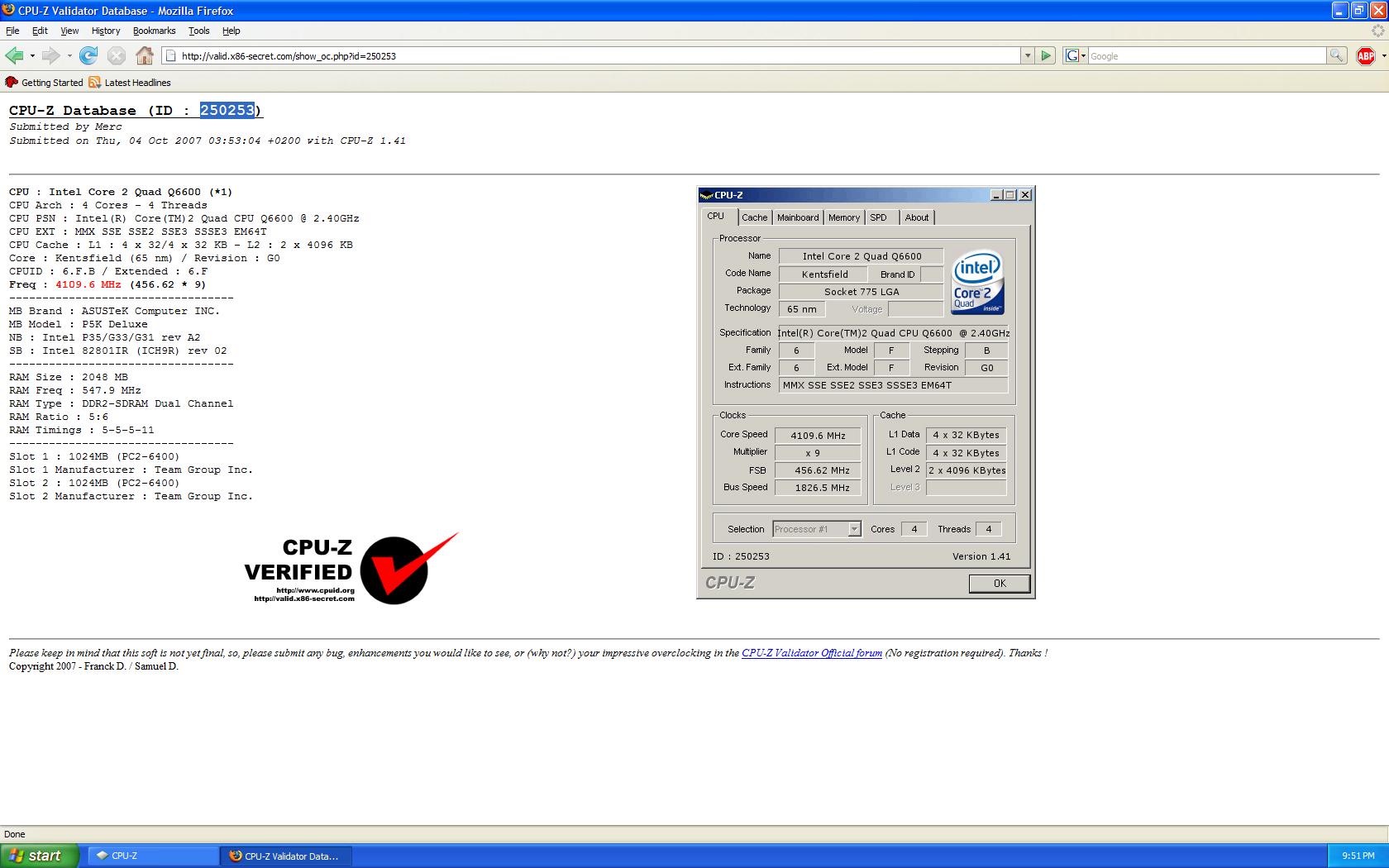Image resolution: width=1389 pixels, height=868 pixels.
Task: Select the Memory tab in CPU-Z image
Action: [x=844, y=217]
